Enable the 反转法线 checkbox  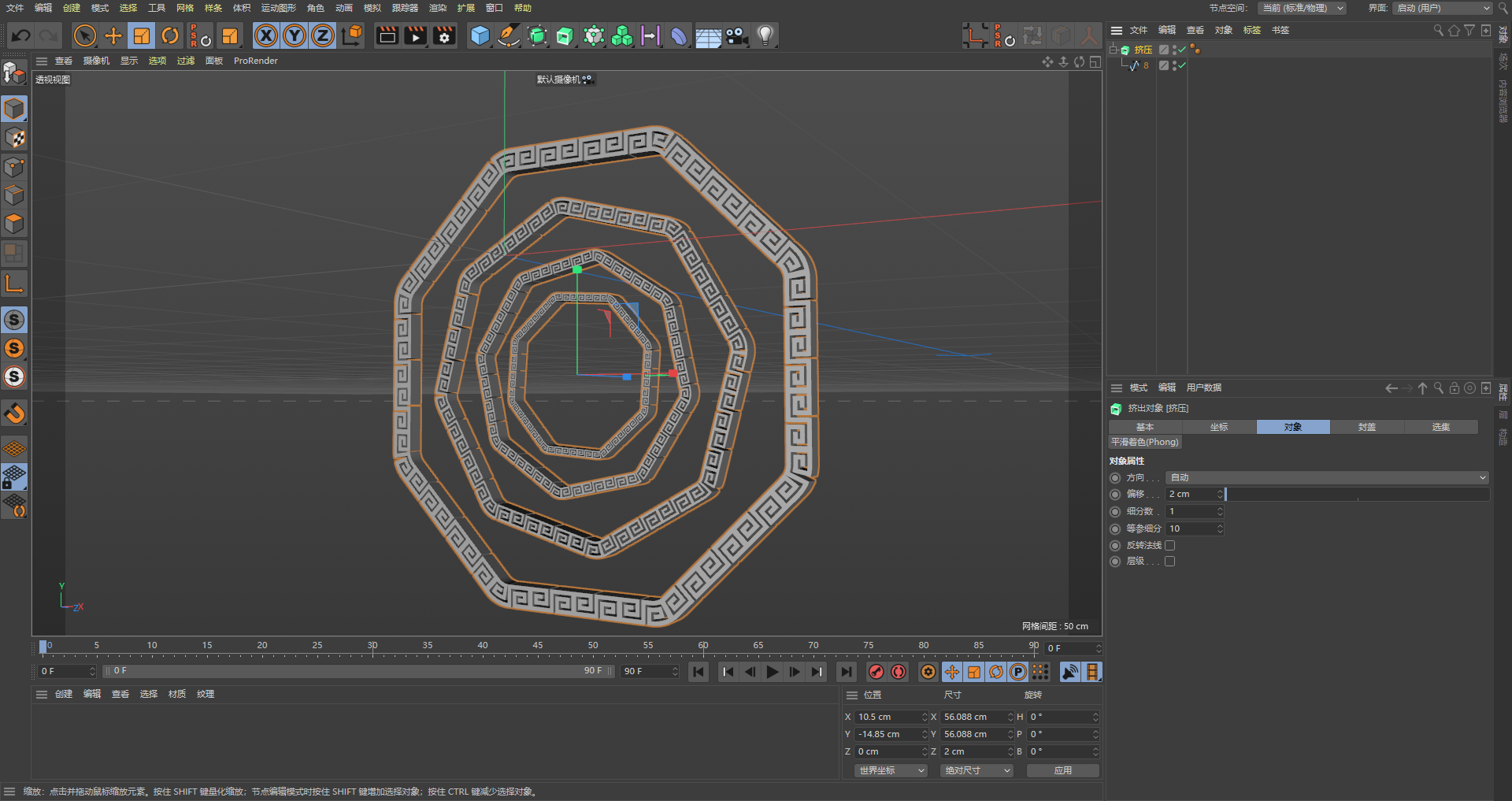[1169, 545]
